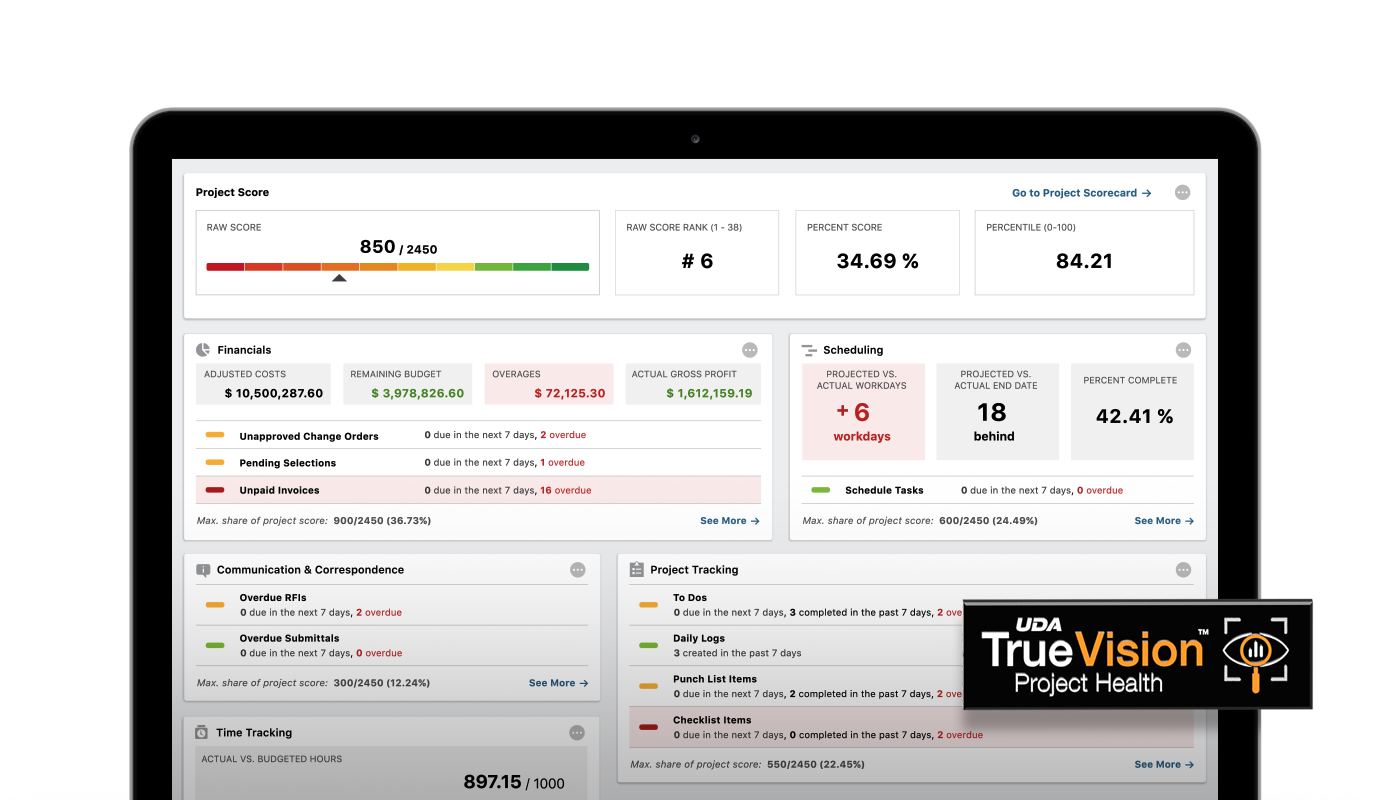
Task: Select the Unpaid Invoices row
Action: [x=478, y=491]
